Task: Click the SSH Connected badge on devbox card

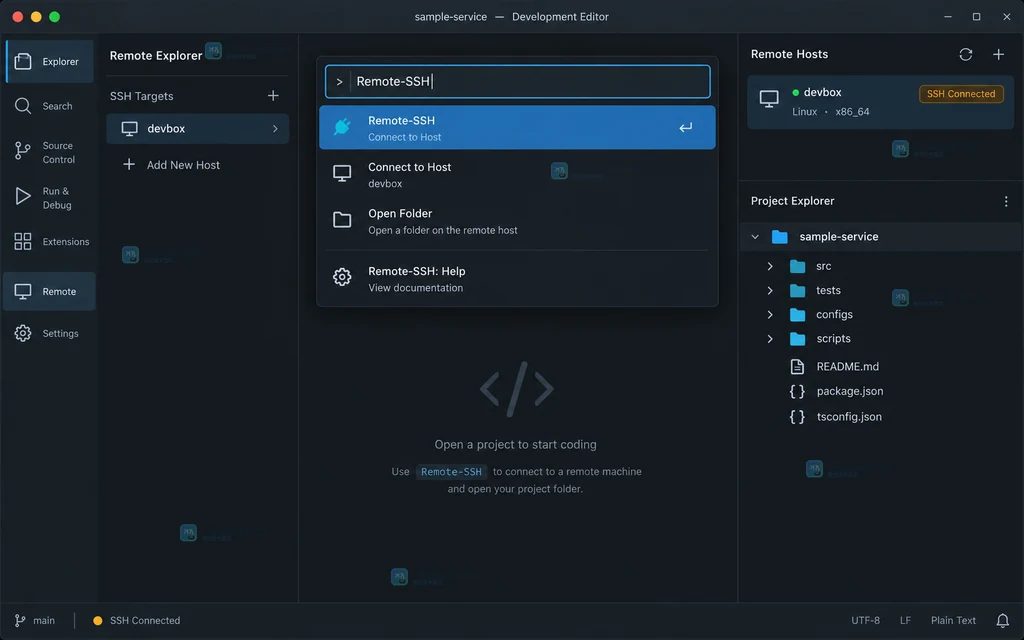Action: (961, 93)
